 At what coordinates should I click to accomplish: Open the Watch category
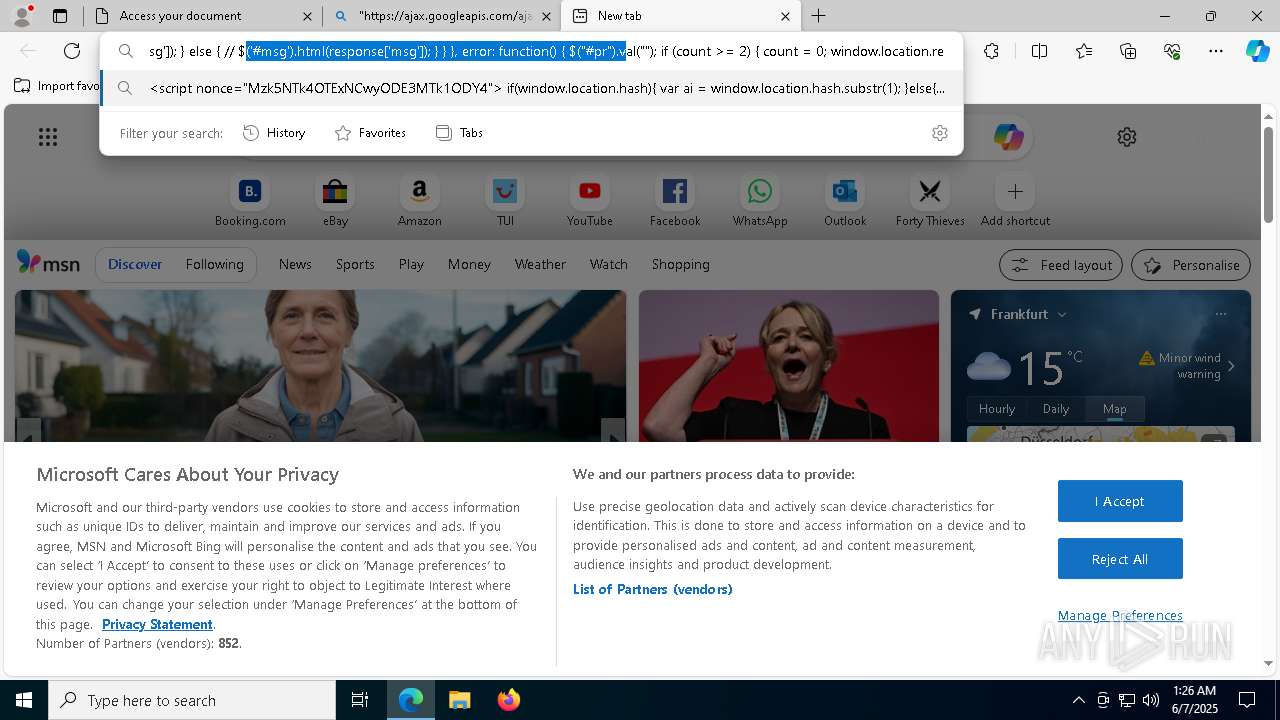click(x=609, y=264)
